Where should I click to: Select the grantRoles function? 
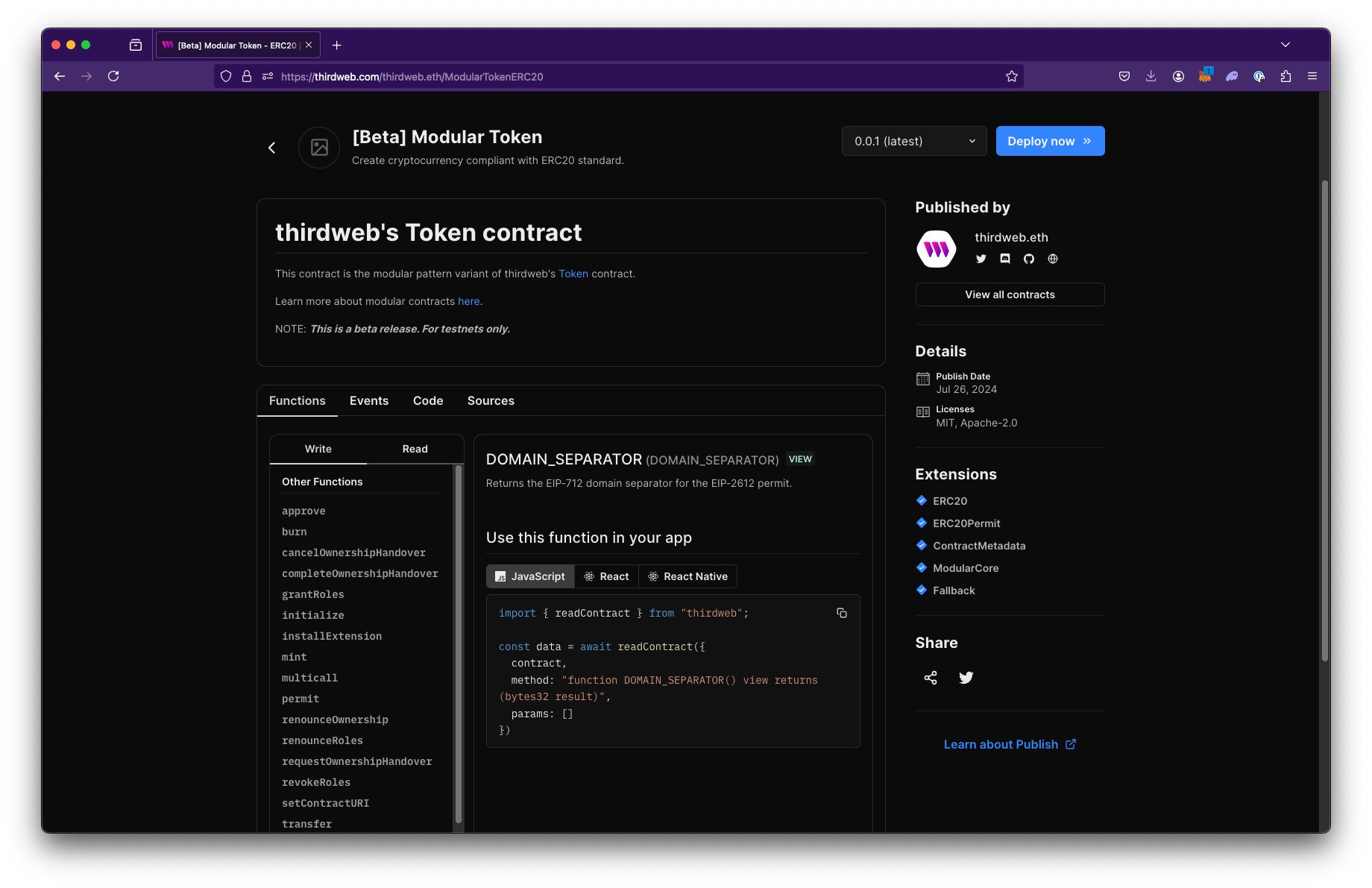click(313, 594)
